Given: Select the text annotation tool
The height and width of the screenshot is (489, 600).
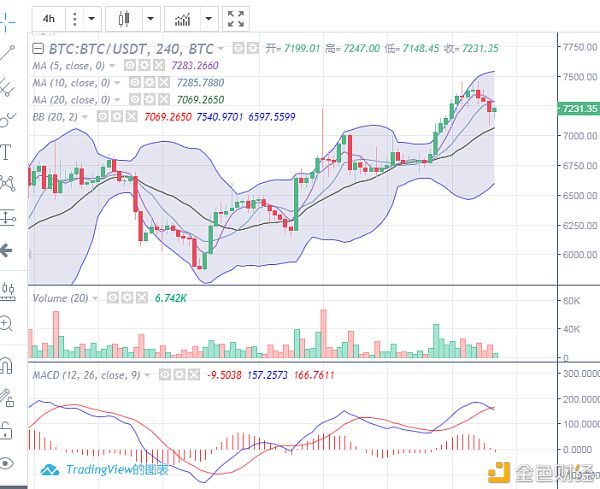Looking at the screenshot, I should (6, 152).
